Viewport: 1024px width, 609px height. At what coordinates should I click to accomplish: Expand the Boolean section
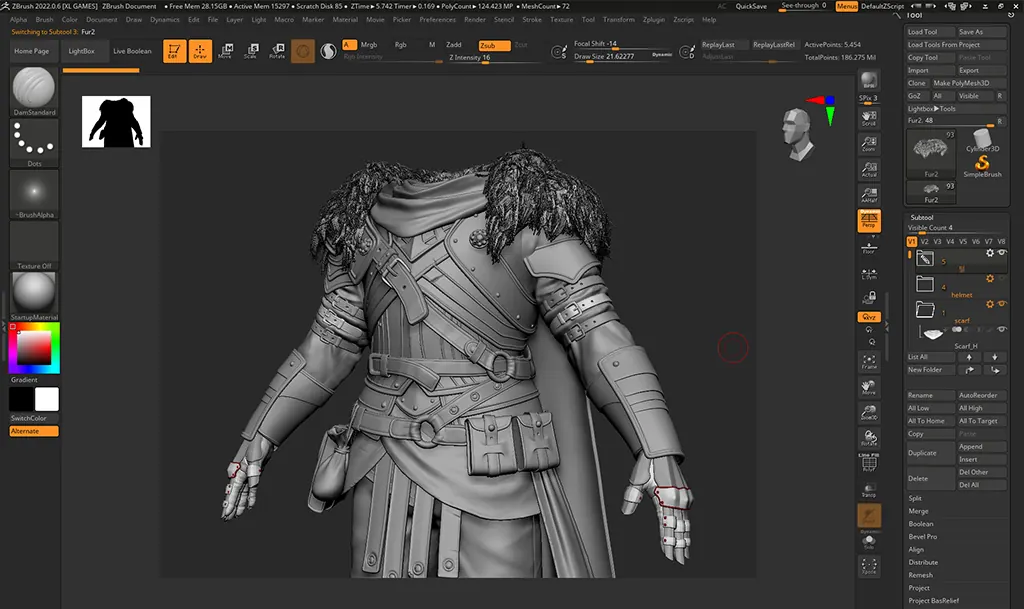(921, 523)
